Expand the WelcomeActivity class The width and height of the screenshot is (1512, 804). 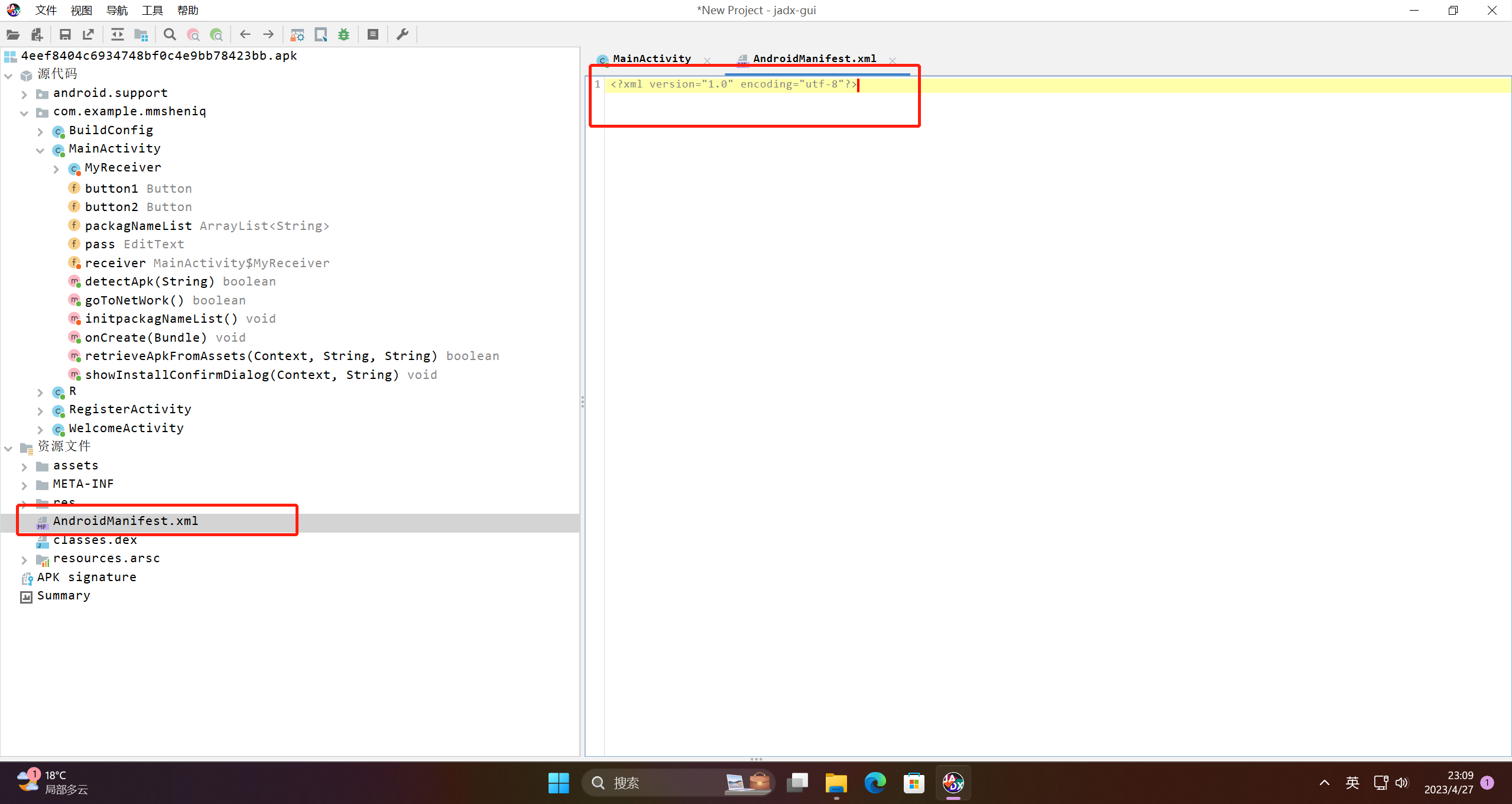pyautogui.click(x=40, y=429)
